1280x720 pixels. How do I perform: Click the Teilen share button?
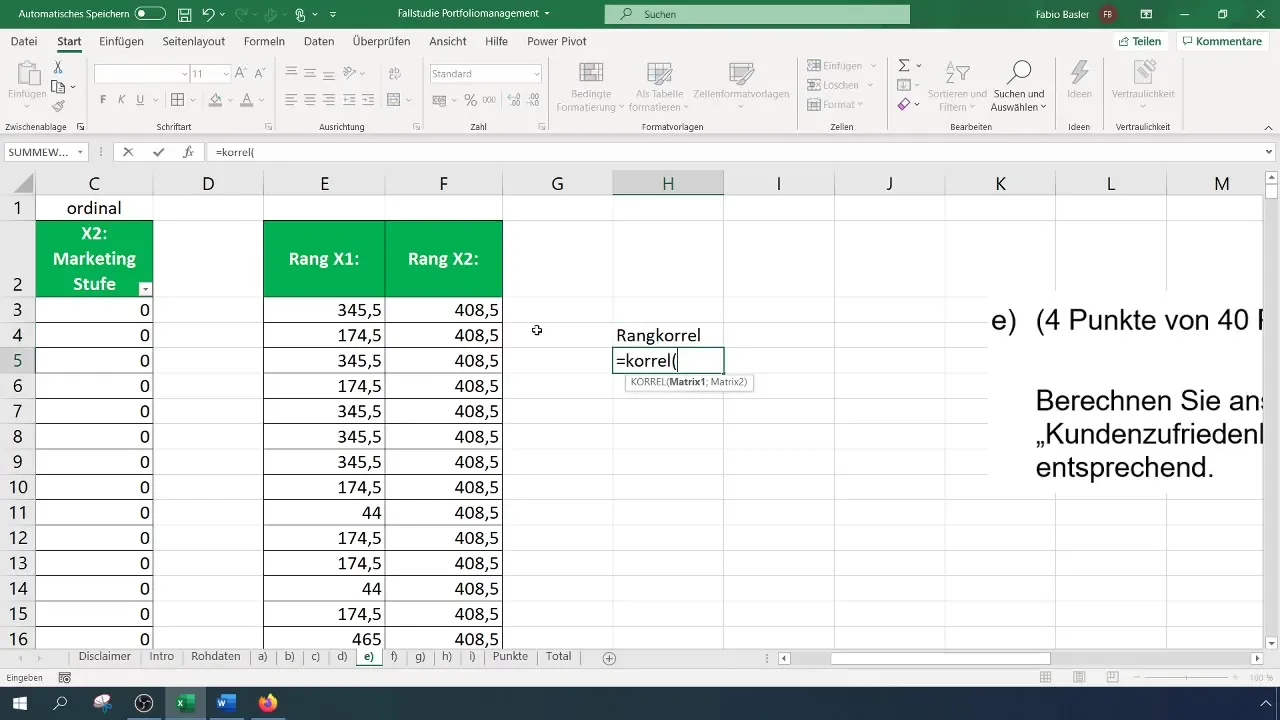[x=1141, y=41]
